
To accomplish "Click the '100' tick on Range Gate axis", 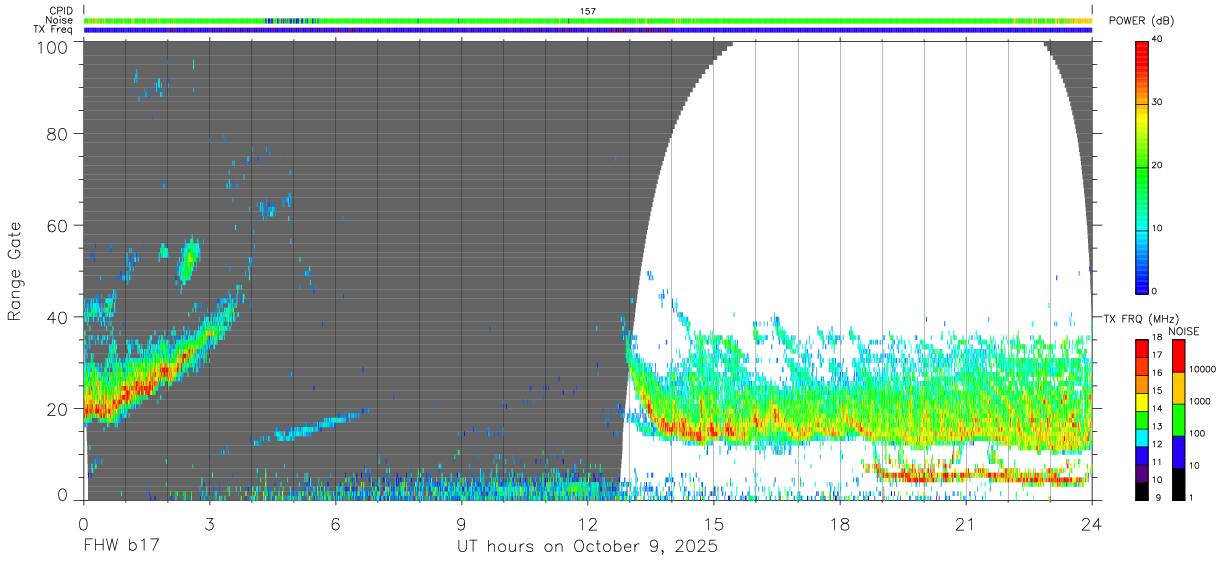I will [x=52, y=47].
